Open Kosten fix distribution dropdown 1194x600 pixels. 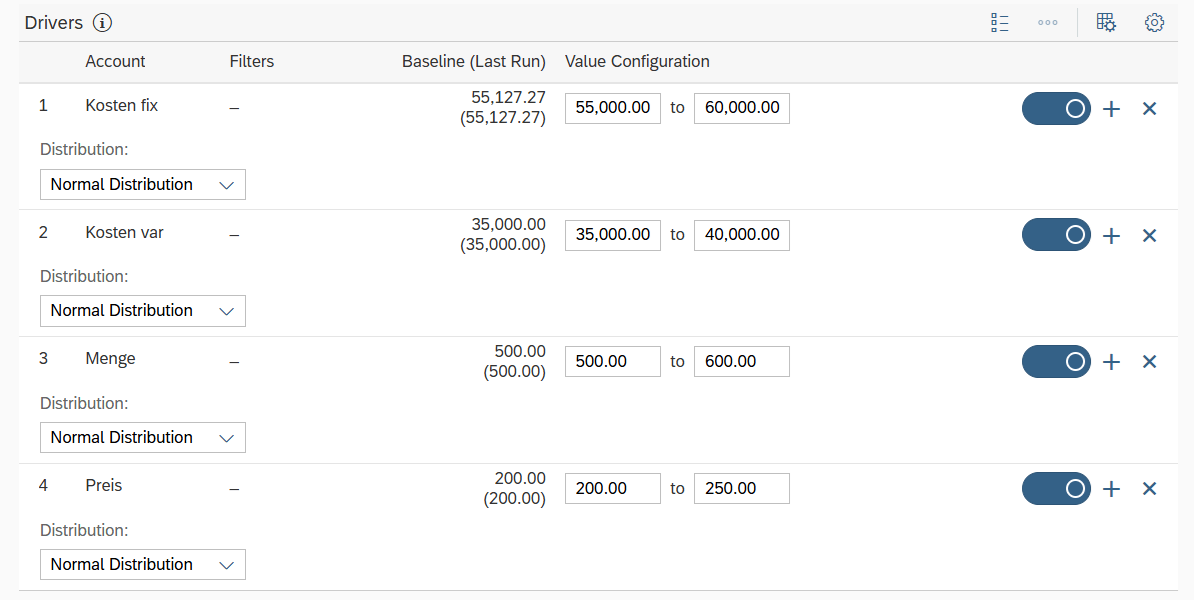point(143,184)
